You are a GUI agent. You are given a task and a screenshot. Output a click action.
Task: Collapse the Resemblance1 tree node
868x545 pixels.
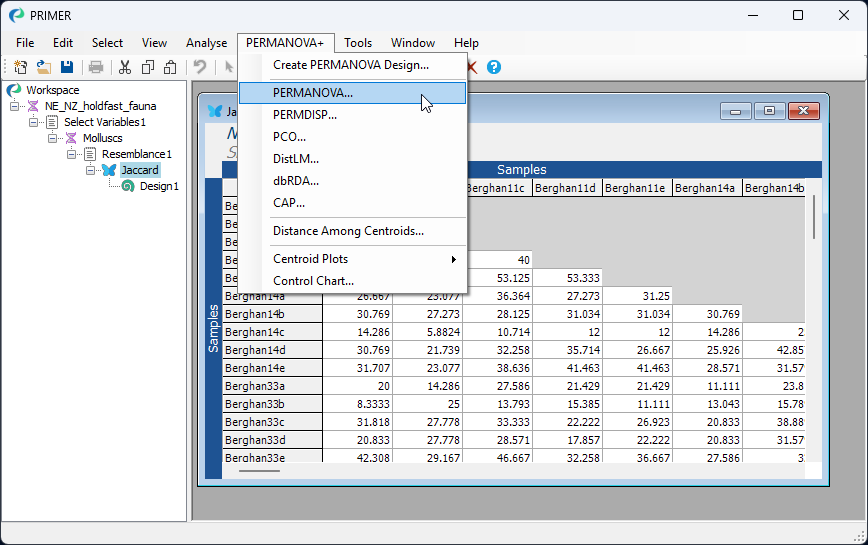coord(72,154)
